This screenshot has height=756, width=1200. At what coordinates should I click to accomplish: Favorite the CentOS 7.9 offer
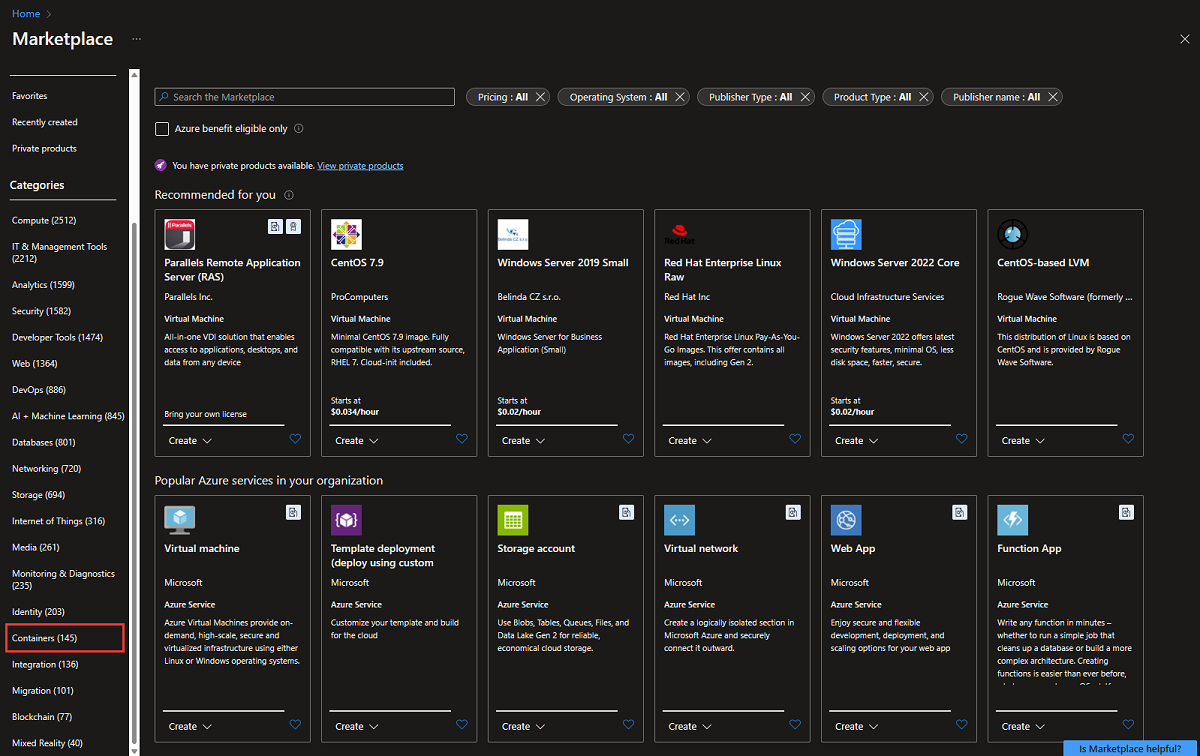[461, 438]
